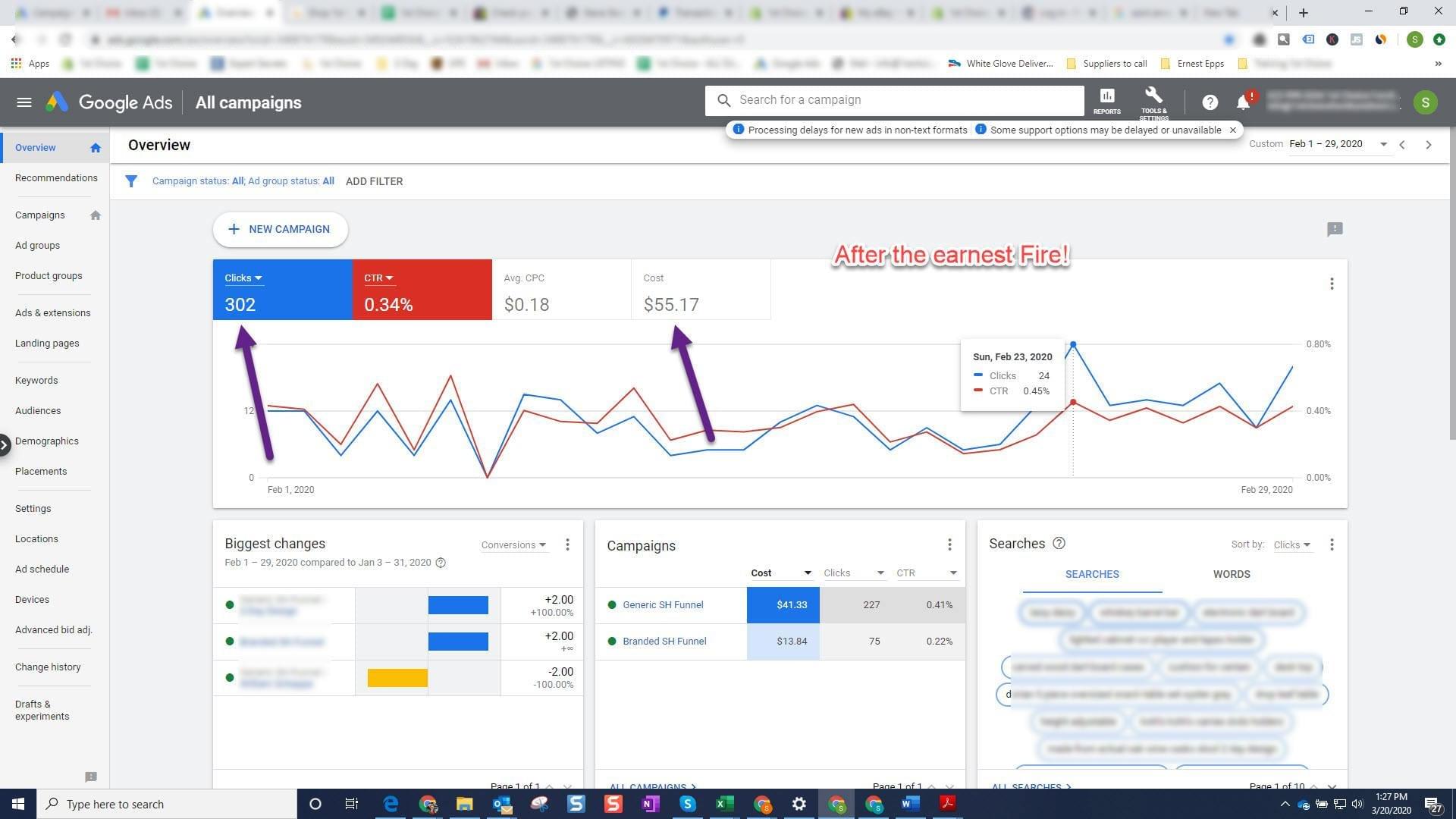The height and width of the screenshot is (819, 1456).
Task: Click the feedback icon beside New Campaign row
Action: (1335, 229)
